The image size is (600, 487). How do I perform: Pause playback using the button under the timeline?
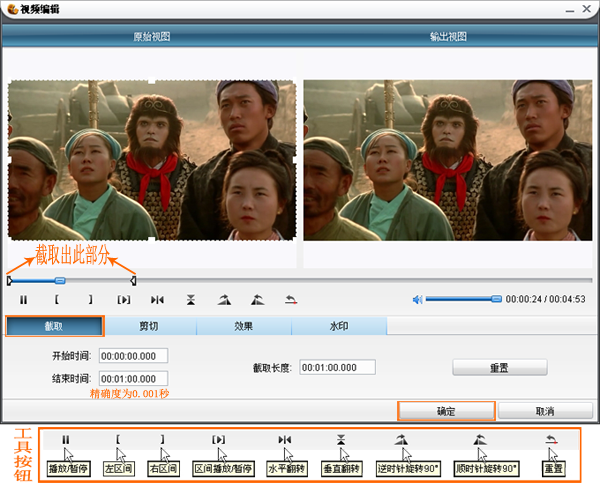click(x=23, y=300)
